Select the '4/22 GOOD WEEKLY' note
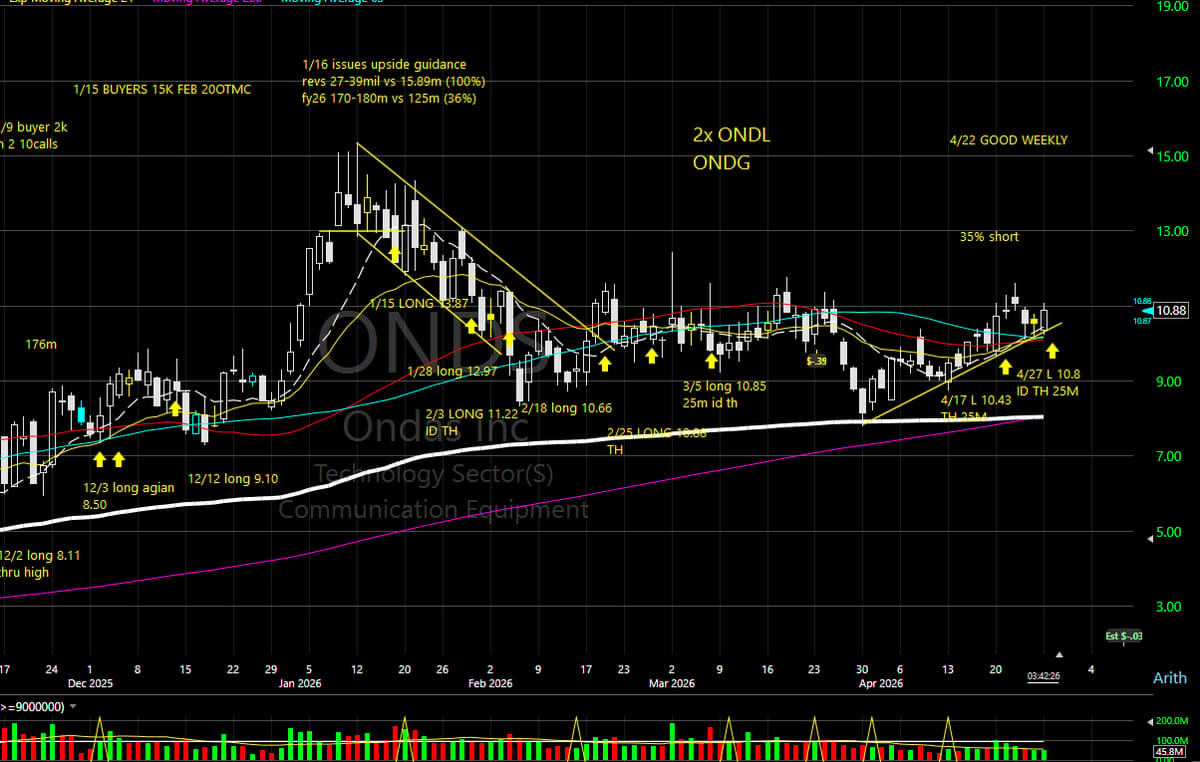The image size is (1200, 762). [1008, 140]
